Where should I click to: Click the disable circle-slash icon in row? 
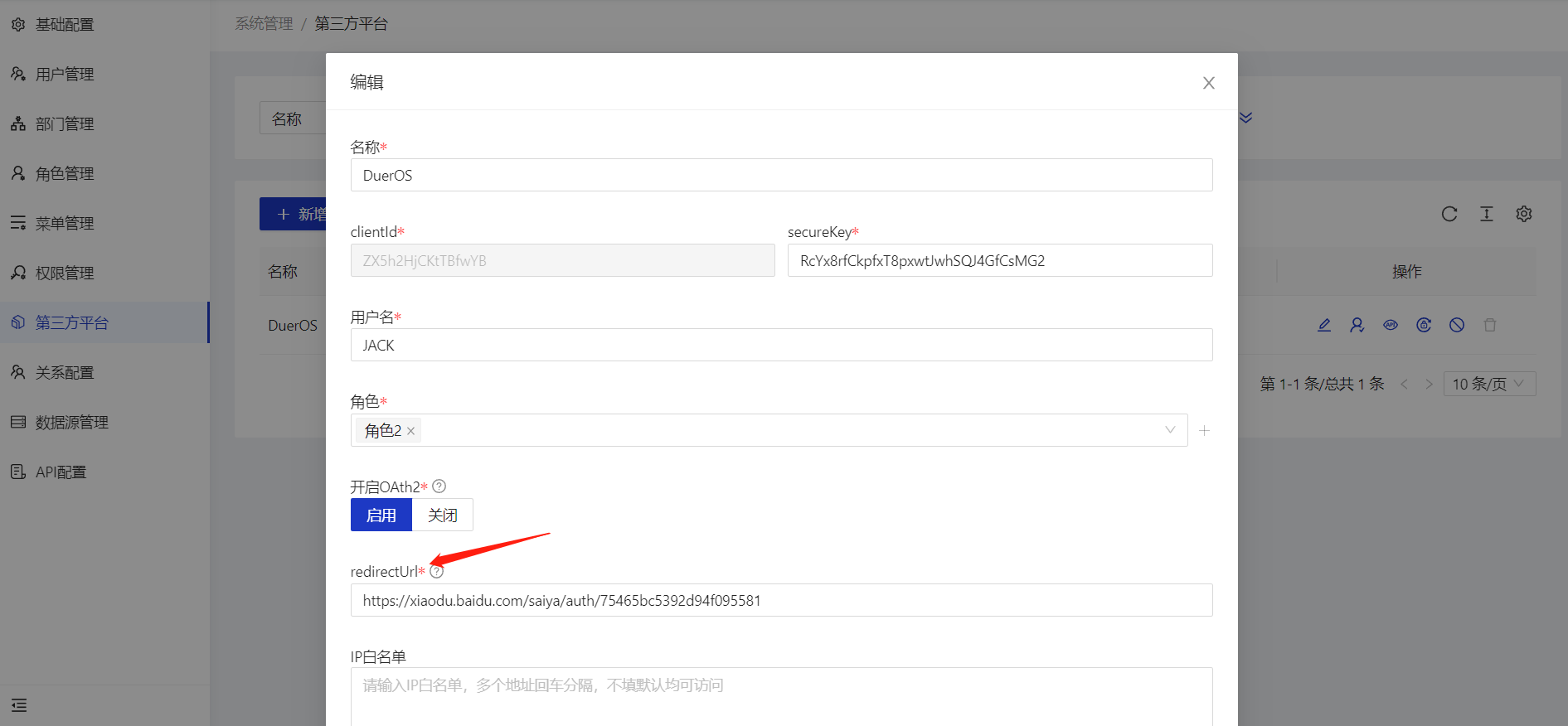click(1457, 325)
